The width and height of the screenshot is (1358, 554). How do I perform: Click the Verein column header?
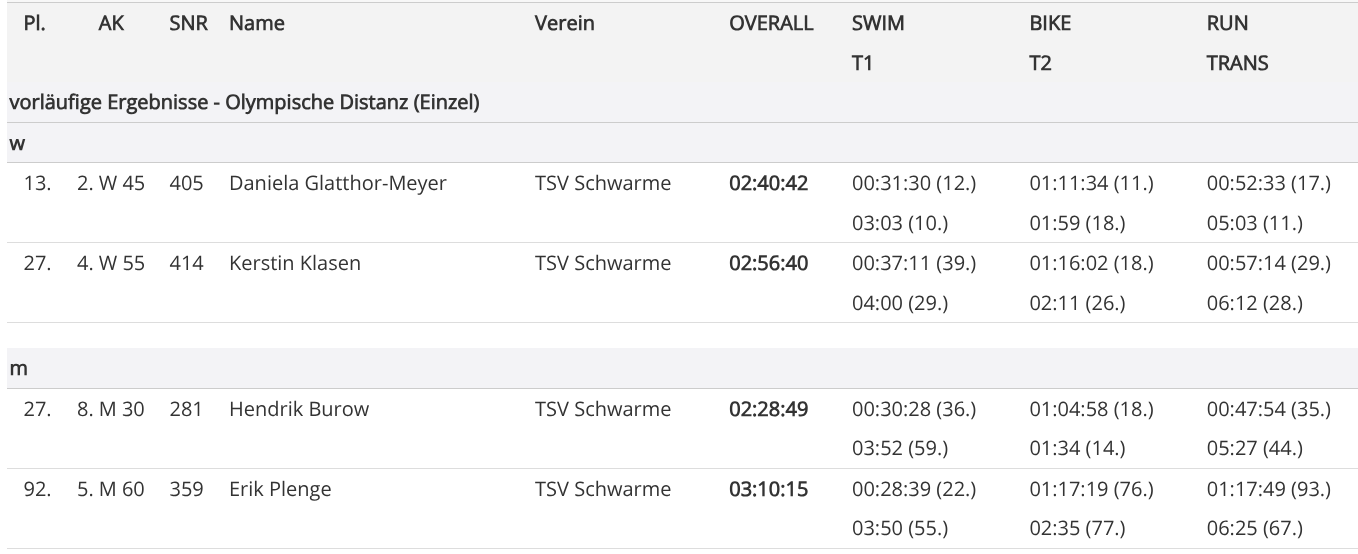(564, 24)
